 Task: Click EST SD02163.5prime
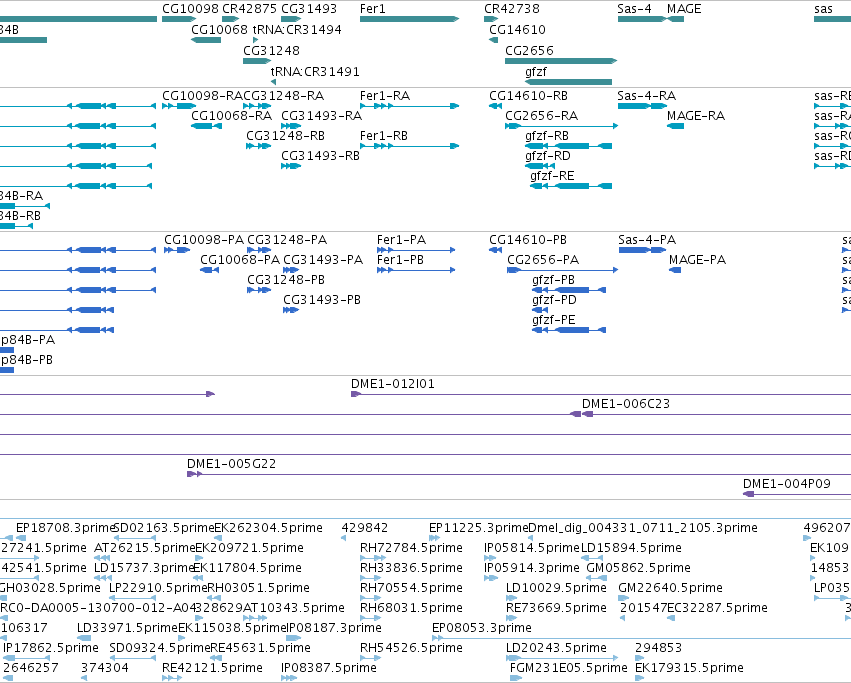[164, 528]
